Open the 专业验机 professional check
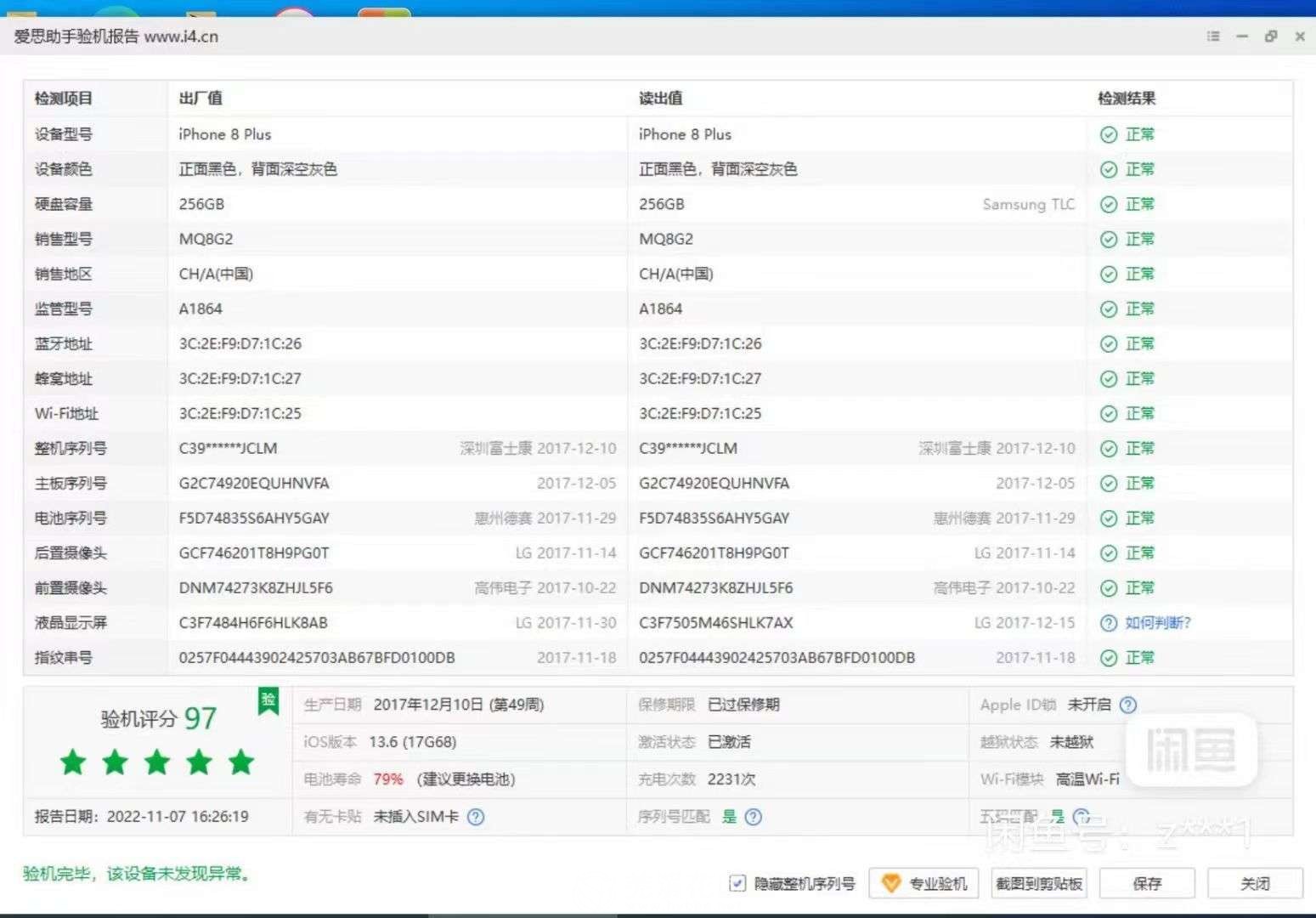Screen dimensions: 1316x918 point(924,883)
